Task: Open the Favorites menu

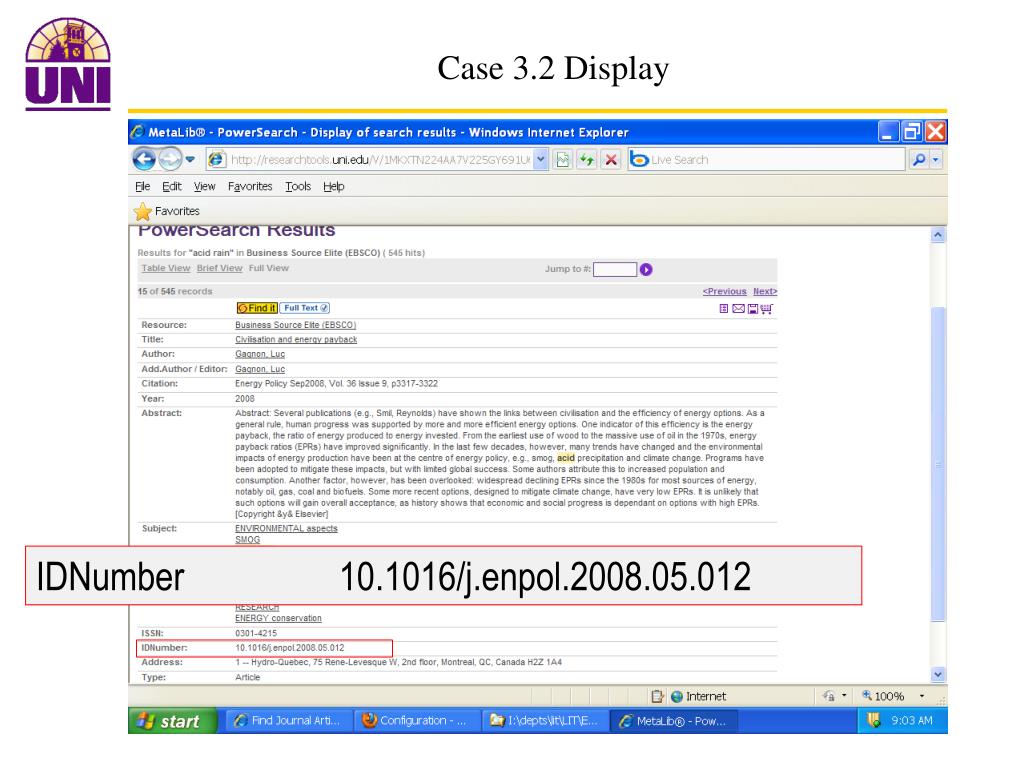Action: click(250, 186)
